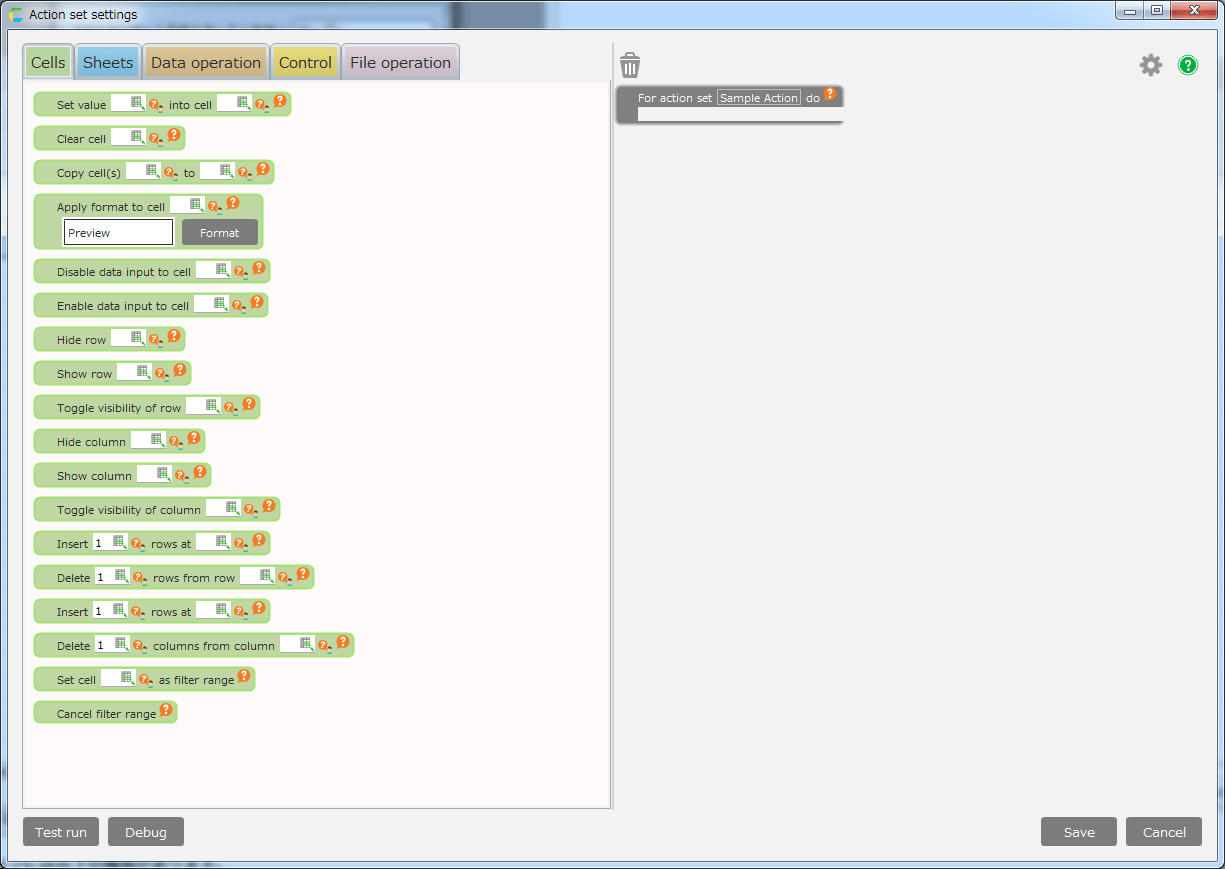
Task: Click the Sample Action name field
Action: [x=759, y=98]
